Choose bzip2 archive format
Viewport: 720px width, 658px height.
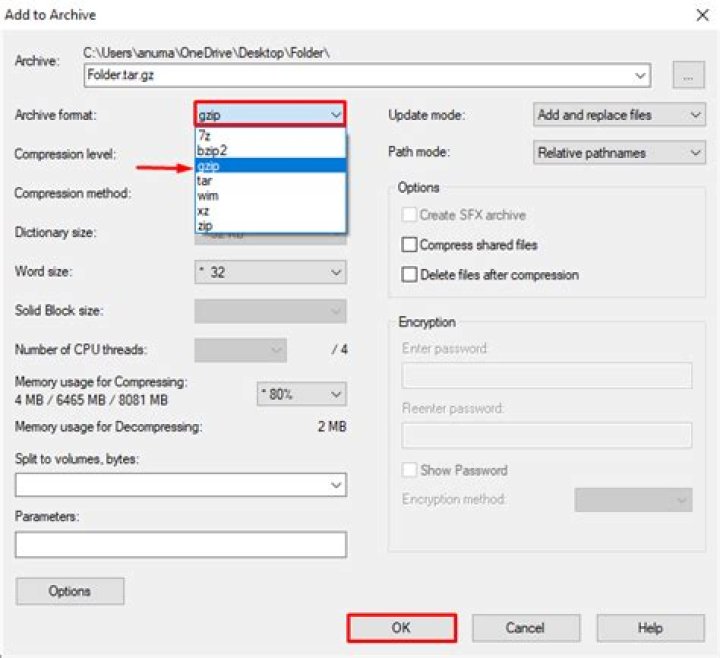point(270,150)
